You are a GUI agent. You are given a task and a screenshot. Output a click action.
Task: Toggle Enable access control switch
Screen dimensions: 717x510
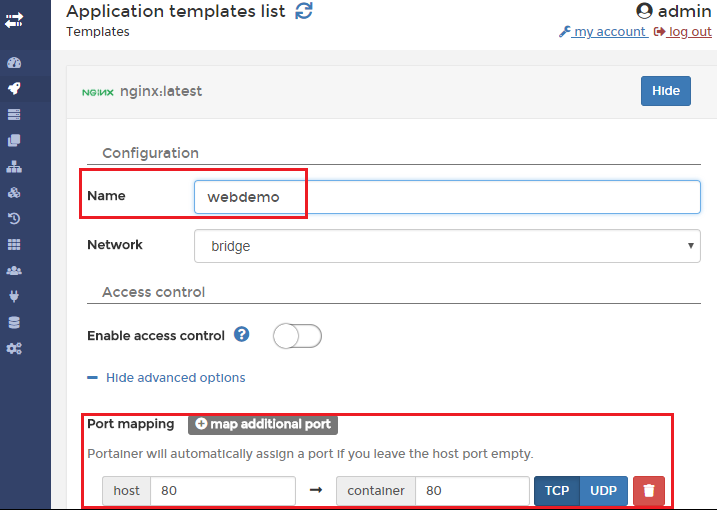pos(297,336)
